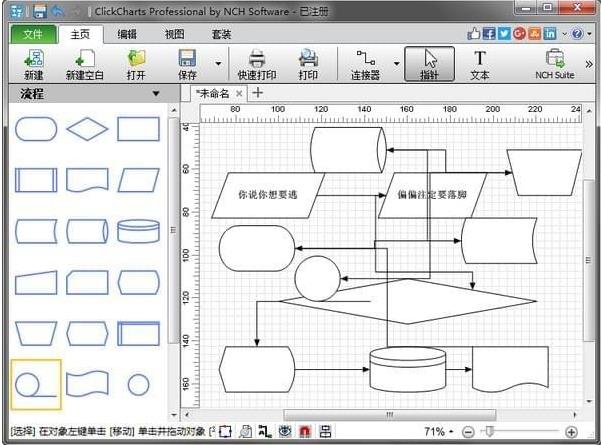Switch to the 编辑 (Edit) ribbon tab

127,33
